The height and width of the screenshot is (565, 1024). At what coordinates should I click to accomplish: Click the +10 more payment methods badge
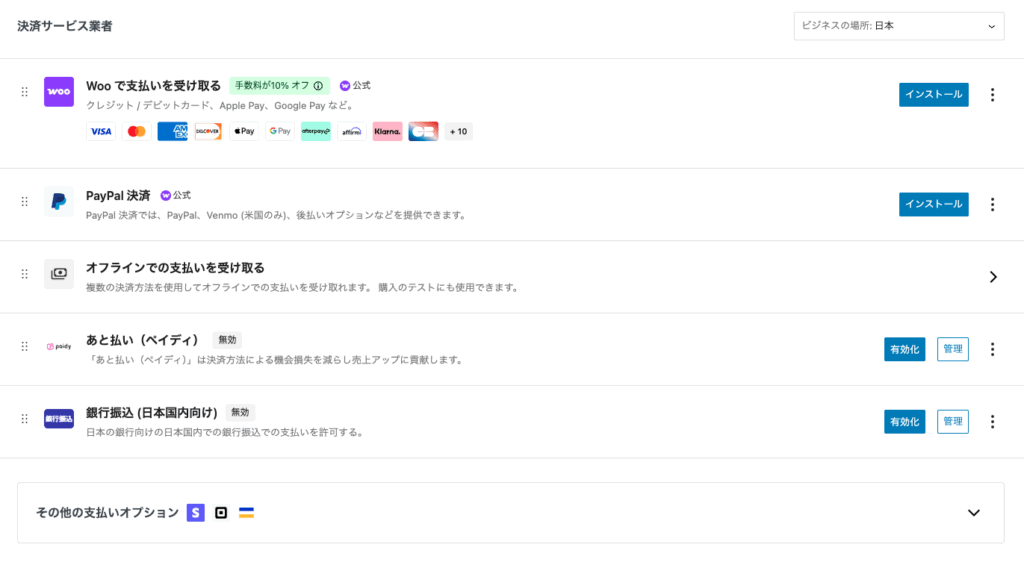pyautogui.click(x=459, y=132)
